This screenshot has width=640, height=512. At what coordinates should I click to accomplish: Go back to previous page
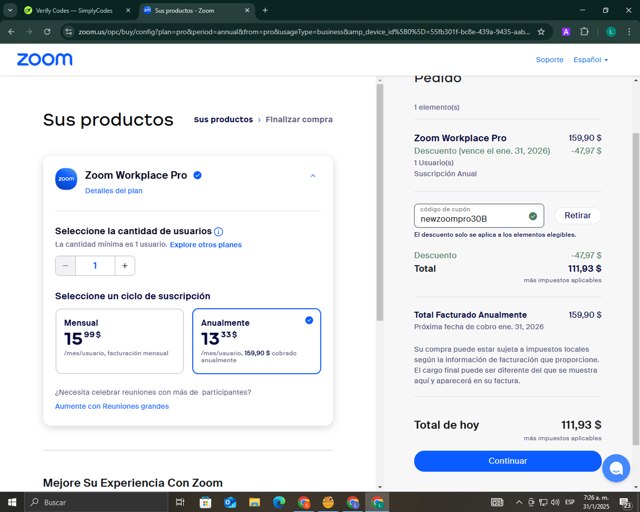[x=11, y=31]
